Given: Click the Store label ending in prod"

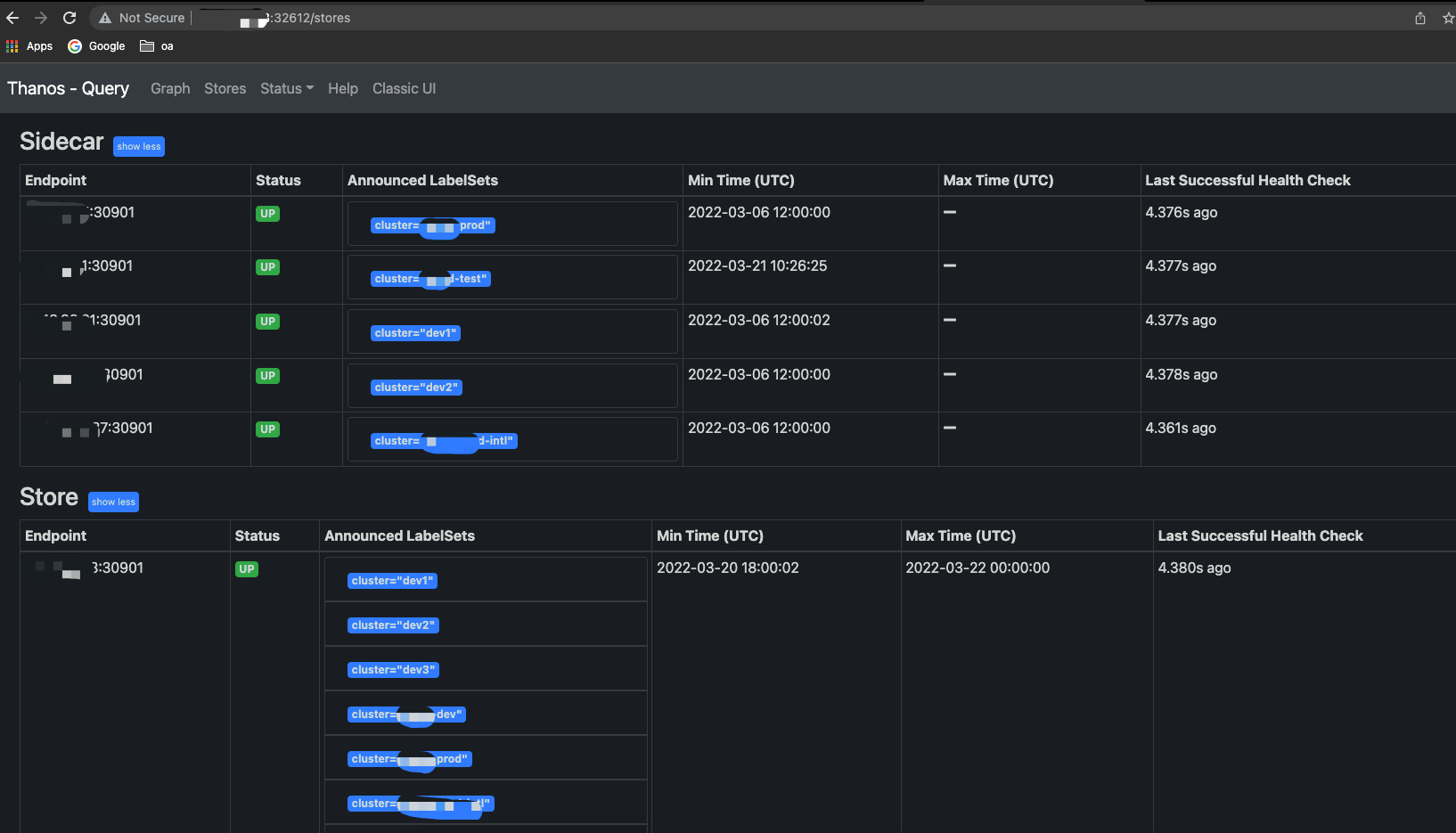Looking at the screenshot, I should tap(409, 759).
